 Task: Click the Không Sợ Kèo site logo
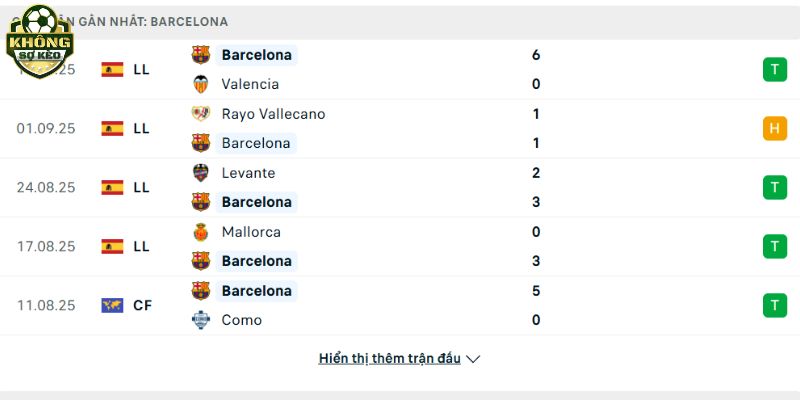point(40,42)
